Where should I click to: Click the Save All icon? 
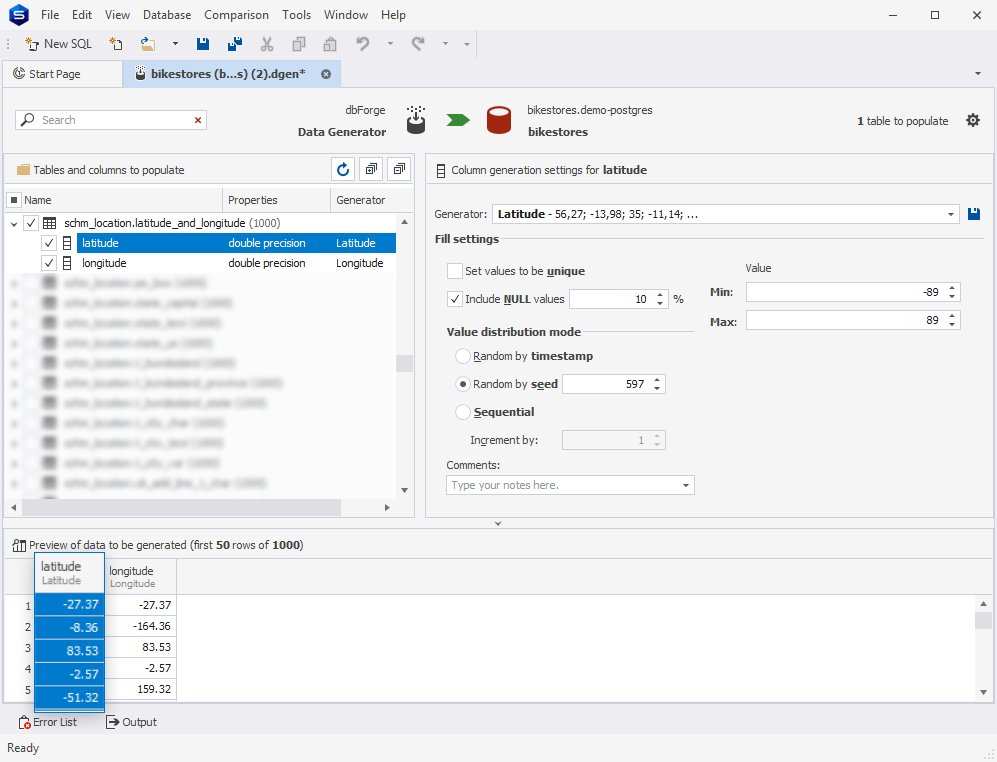235,44
